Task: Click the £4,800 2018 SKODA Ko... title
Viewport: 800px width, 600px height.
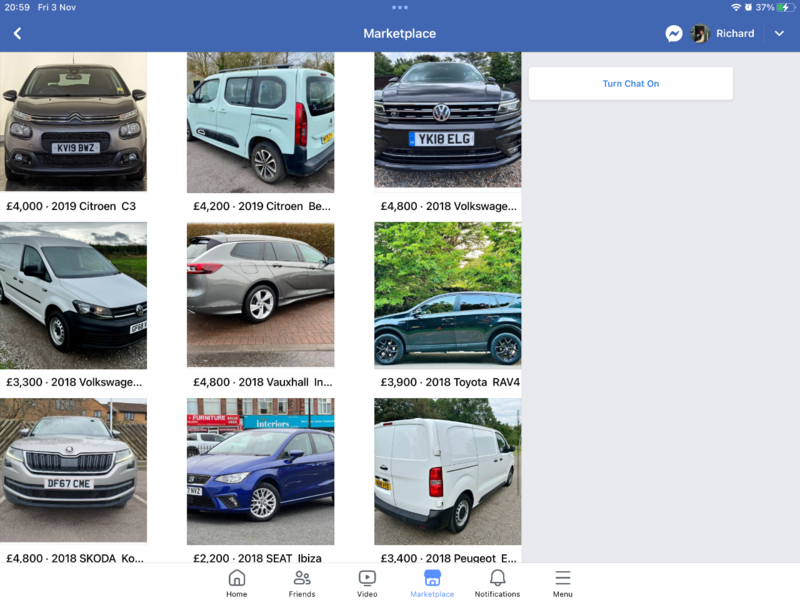Action: click(74, 558)
